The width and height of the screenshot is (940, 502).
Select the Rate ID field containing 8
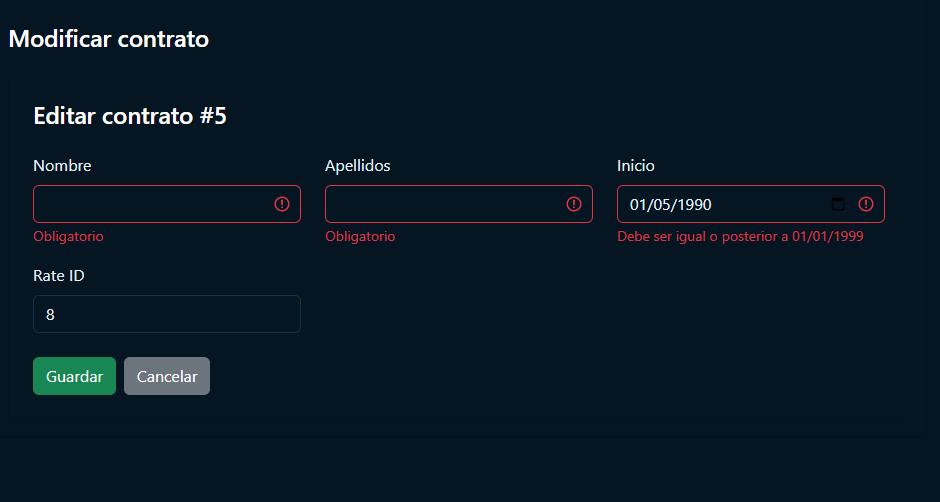166,314
